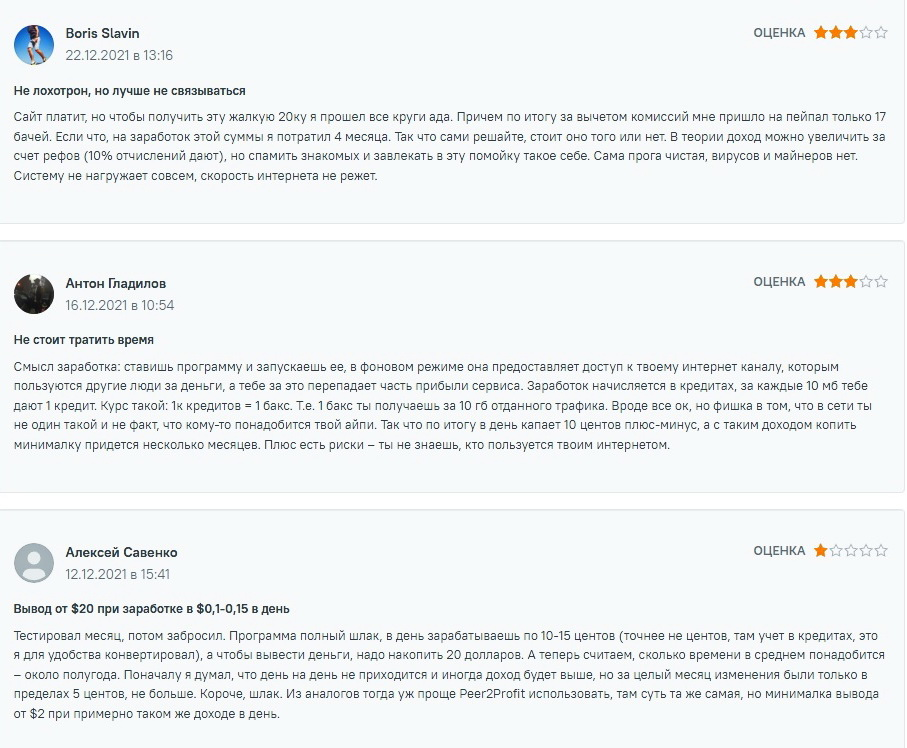Click the second empty star in Алексей Савенко's rating
Viewport: 907px width, 748px height.
click(x=850, y=550)
